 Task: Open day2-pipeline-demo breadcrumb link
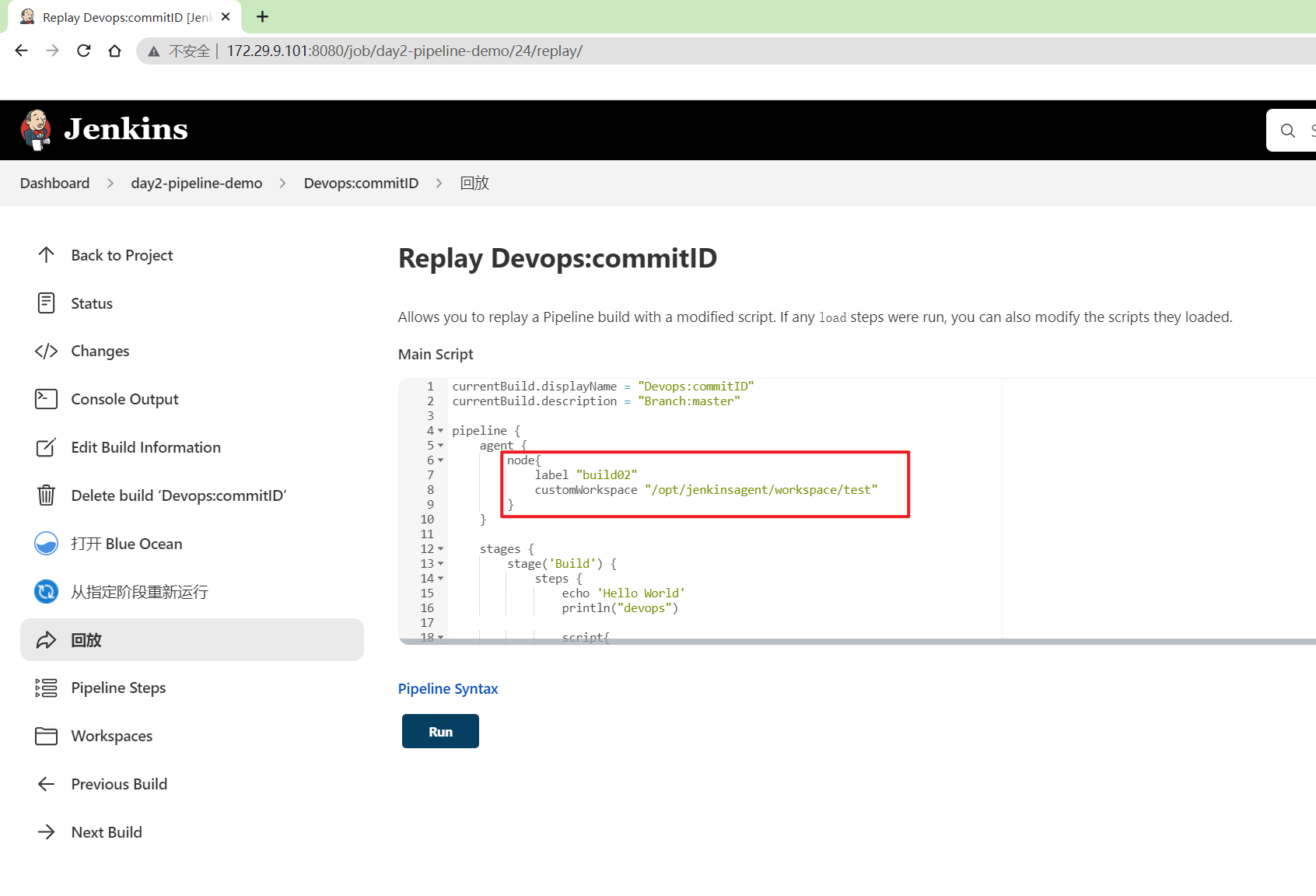click(197, 183)
